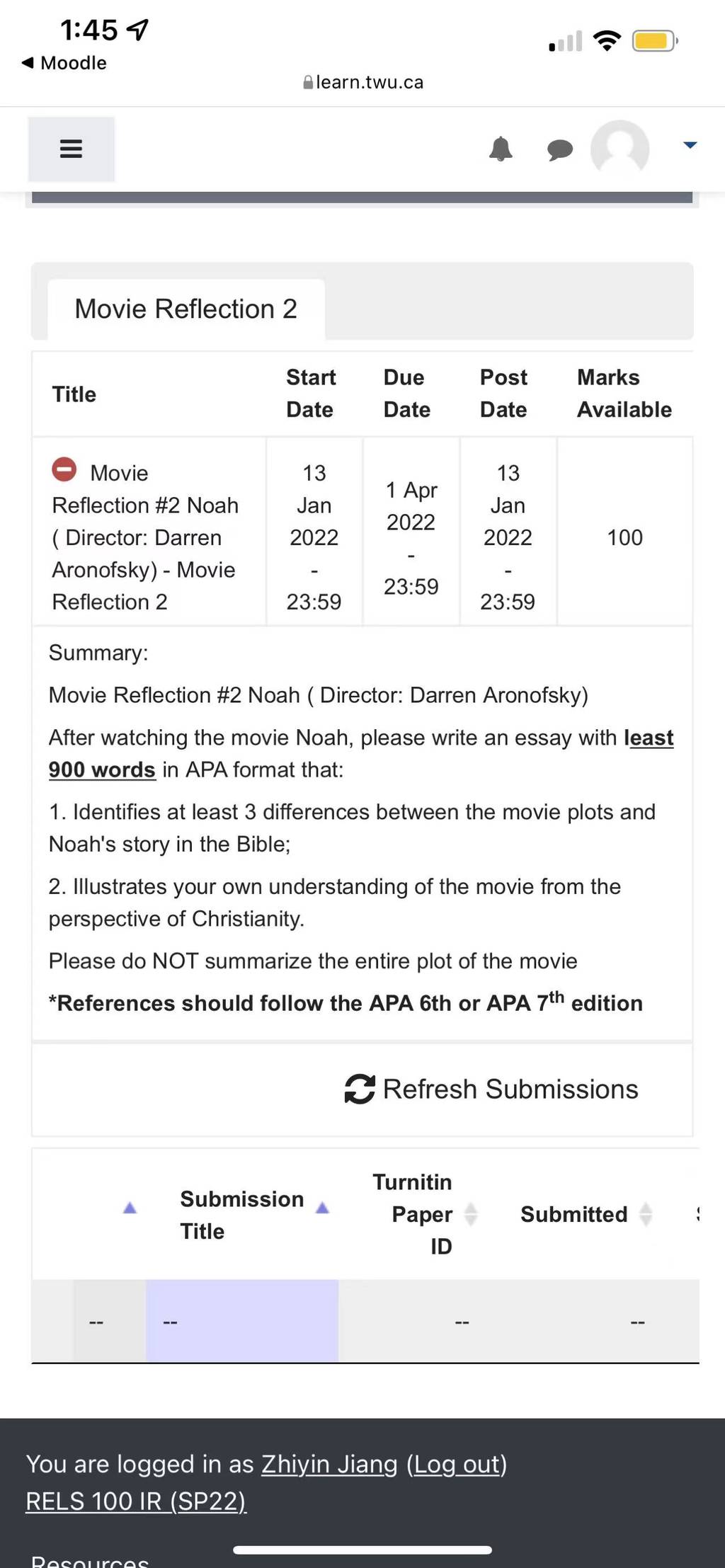Tap the user profile avatar
Image resolution: width=725 pixels, height=1568 pixels.
(x=620, y=149)
